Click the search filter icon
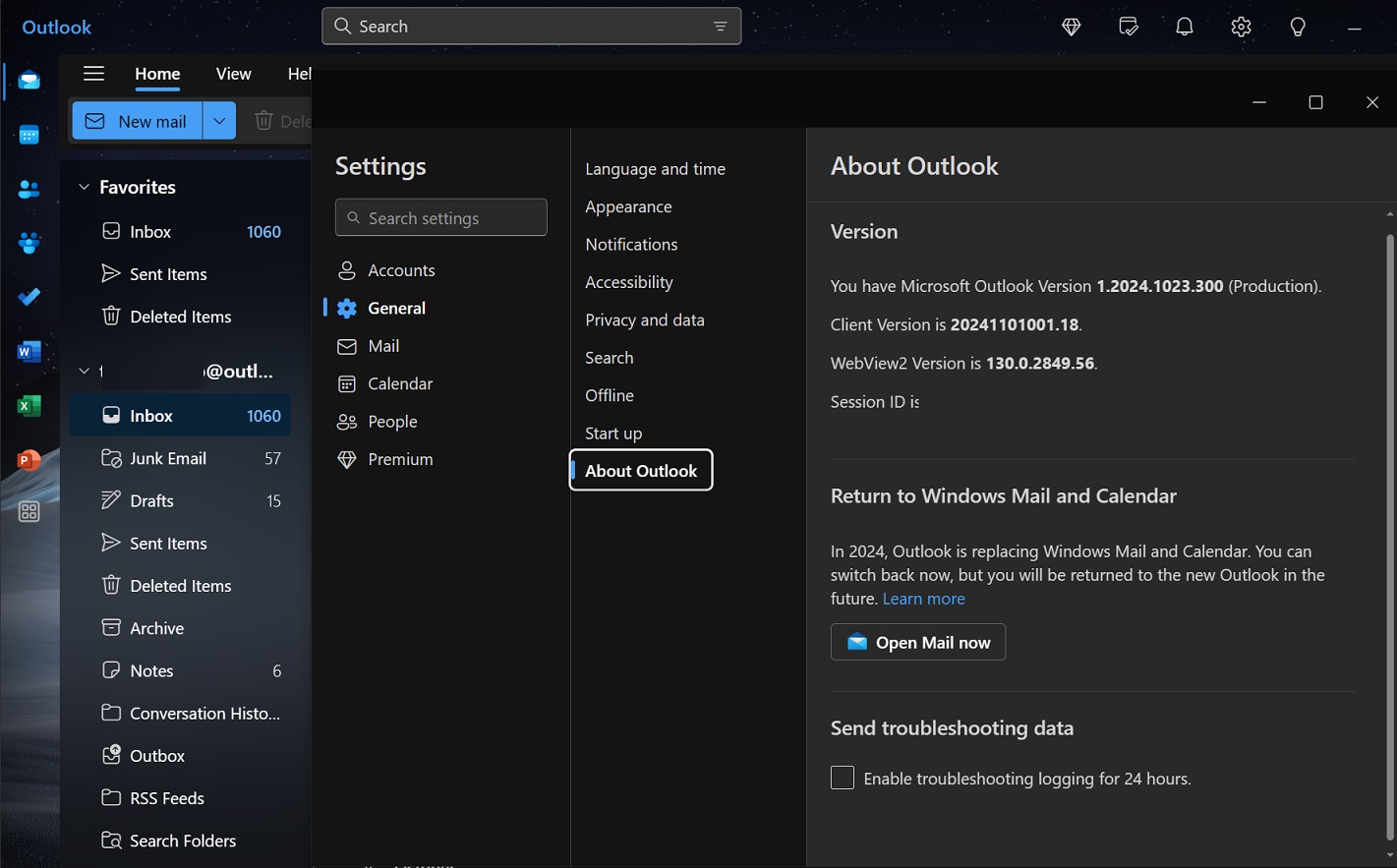This screenshot has height=868, width=1397. pyautogui.click(x=721, y=27)
